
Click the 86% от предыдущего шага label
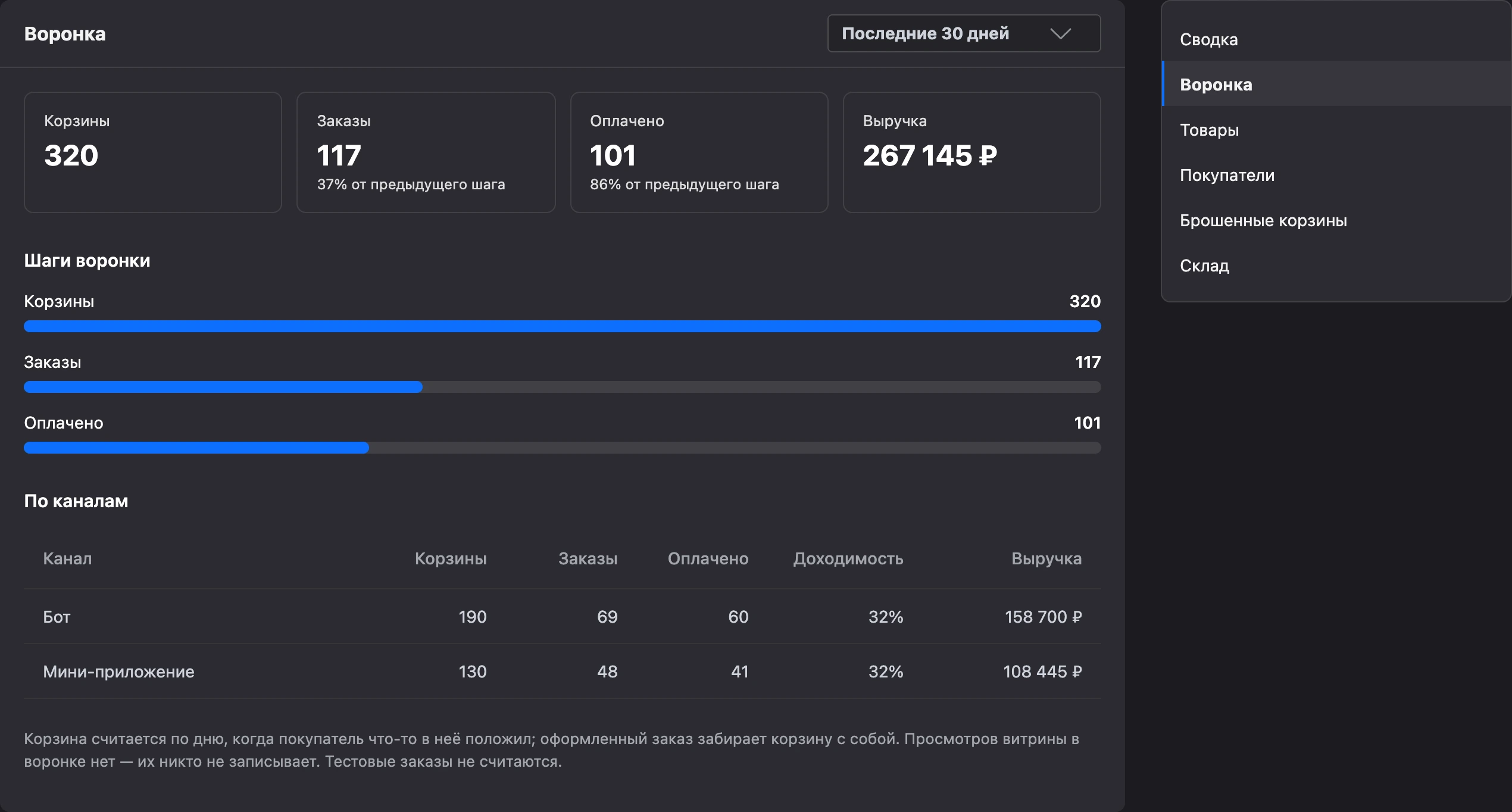click(685, 185)
